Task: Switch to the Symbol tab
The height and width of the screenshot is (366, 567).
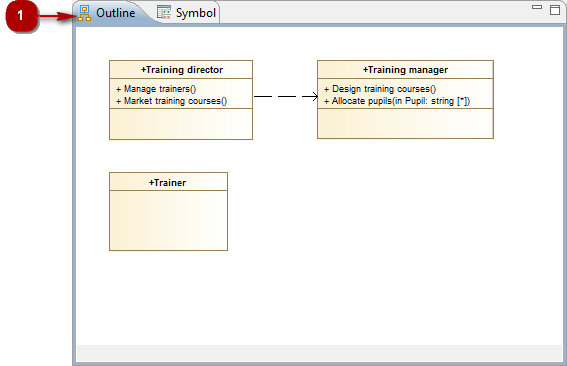Action: coord(187,13)
